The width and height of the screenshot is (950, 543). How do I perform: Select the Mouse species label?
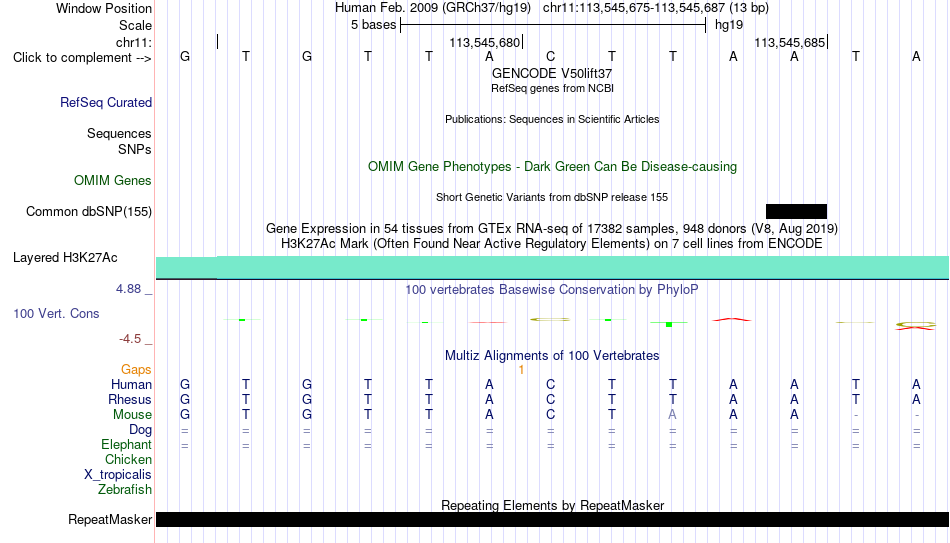[132, 415]
